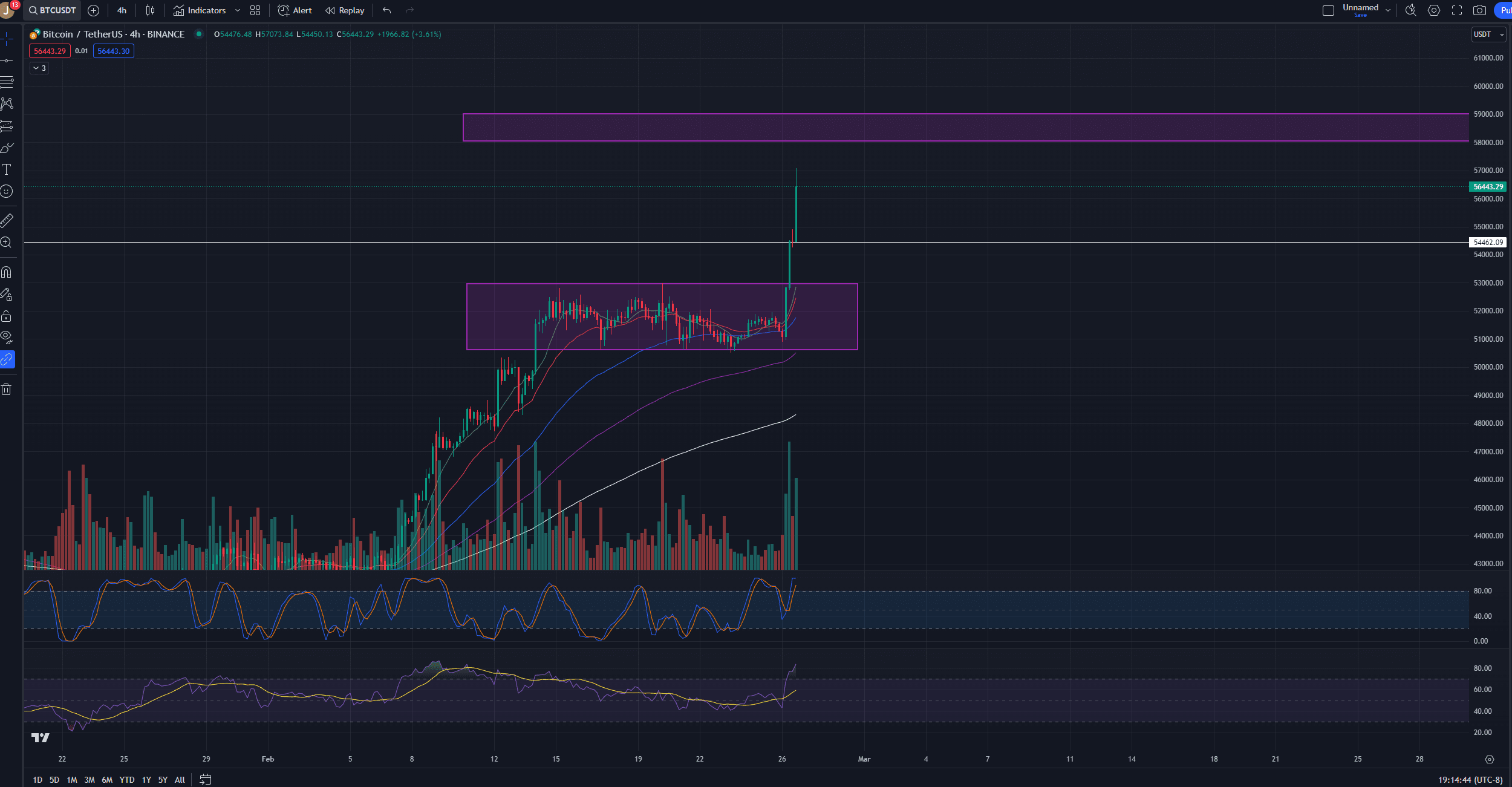Open the emoji icons tool
Image resolution: width=1512 pixels, height=787 pixels.
[x=7, y=191]
